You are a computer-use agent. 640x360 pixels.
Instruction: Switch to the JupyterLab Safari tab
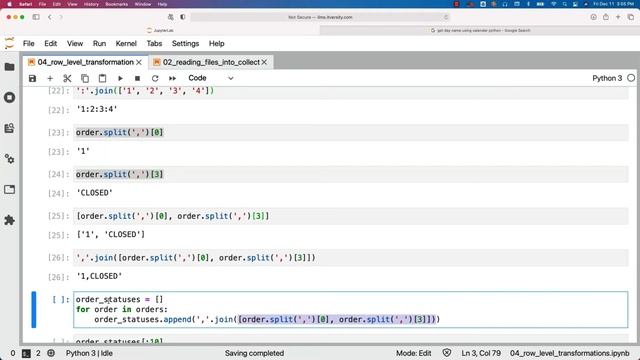click(x=160, y=30)
